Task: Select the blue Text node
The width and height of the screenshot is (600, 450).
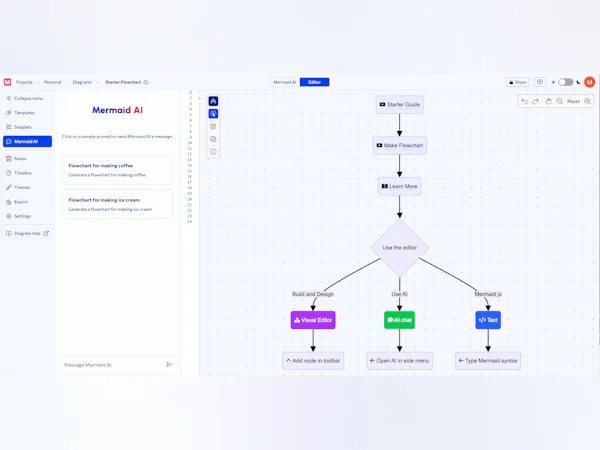Action: pos(488,320)
